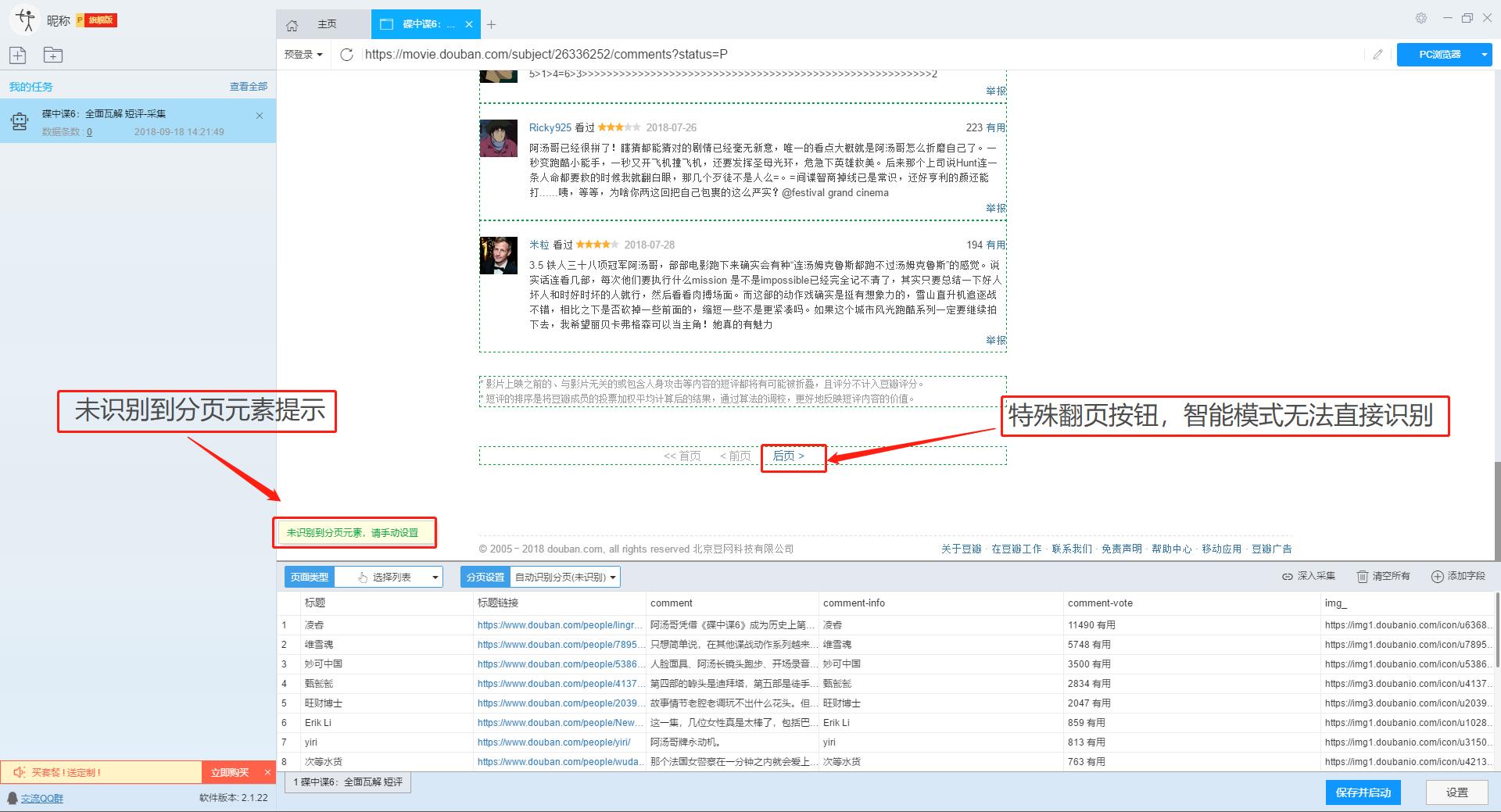
Task: Click 米粒's avatar thumbnail
Action: tap(498, 256)
